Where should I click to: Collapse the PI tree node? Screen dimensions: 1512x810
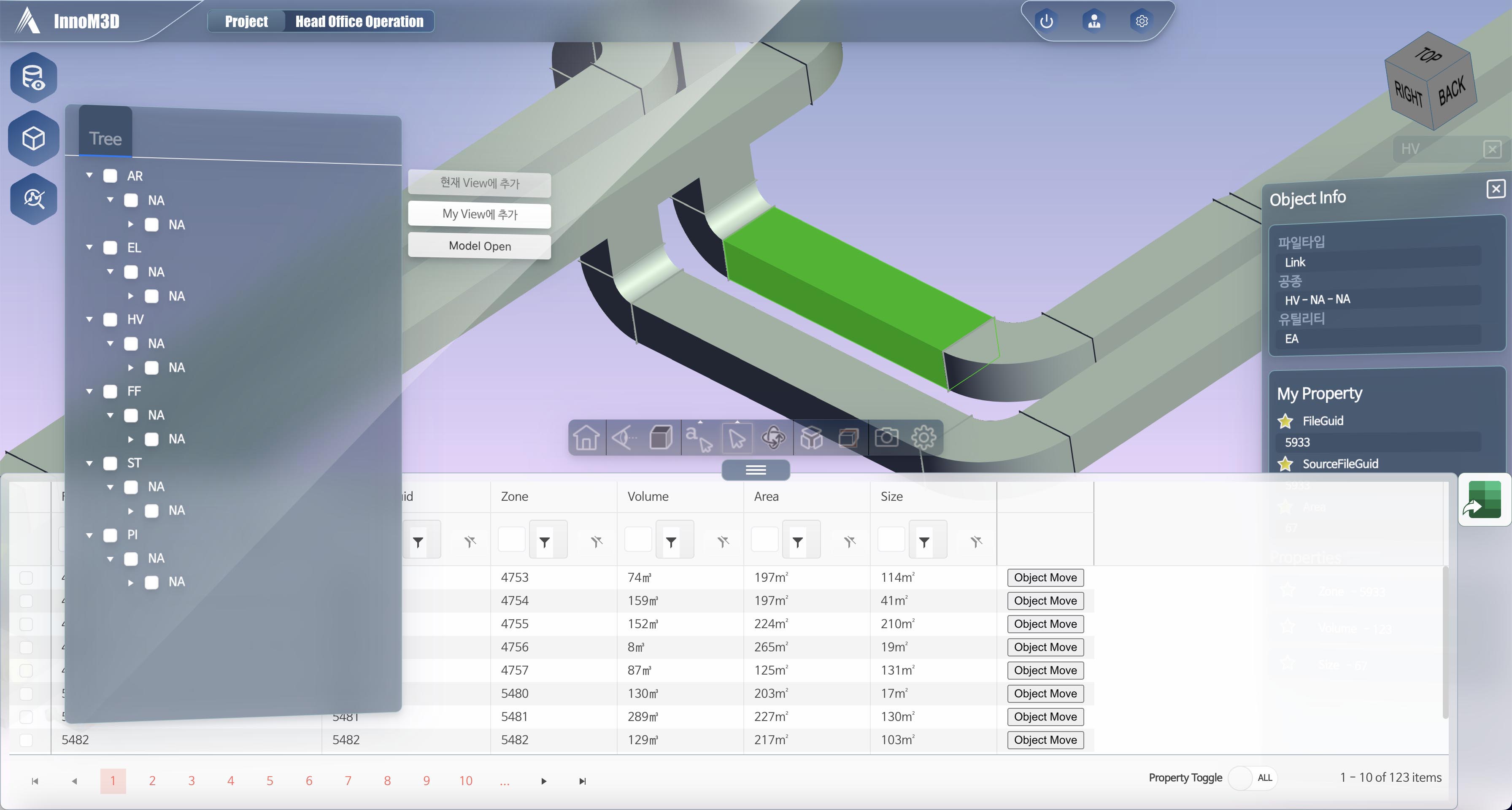tap(89, 535)
